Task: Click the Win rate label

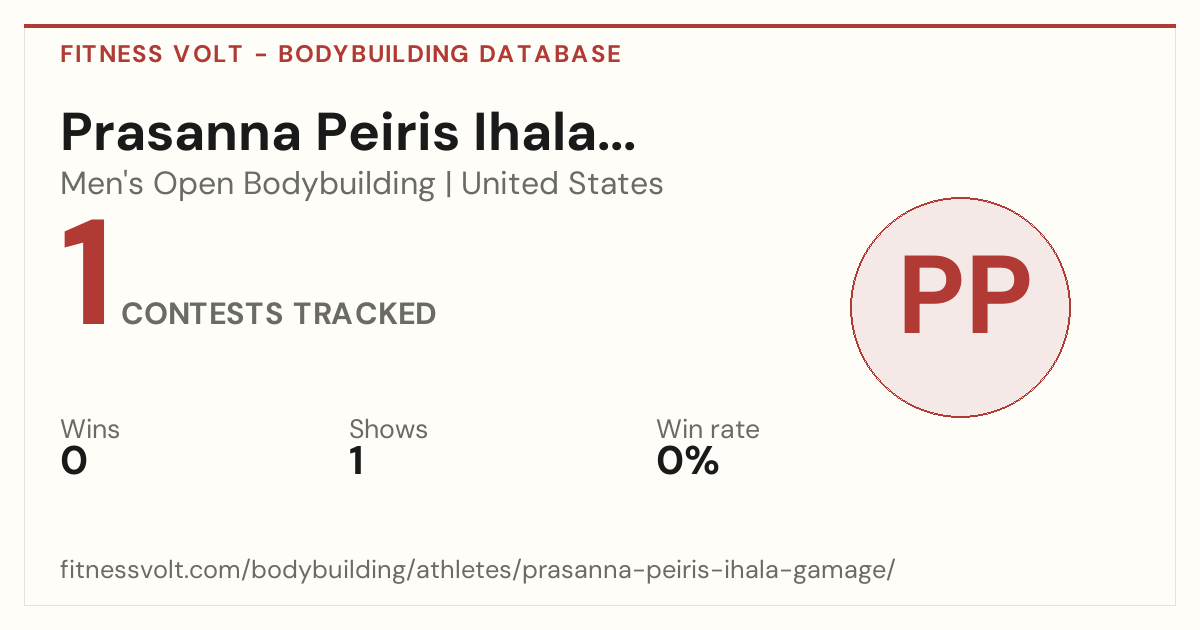Action: tap(708, 429)
